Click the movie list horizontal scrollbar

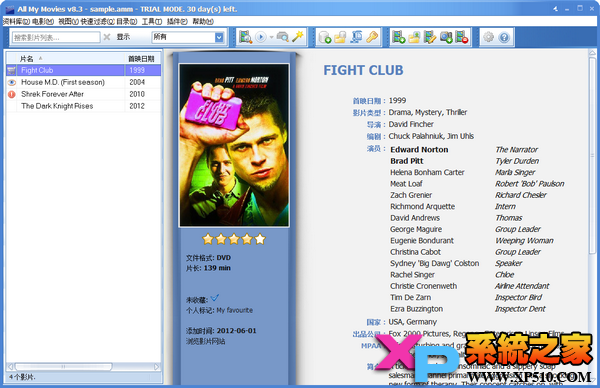(x=83, y=367)
